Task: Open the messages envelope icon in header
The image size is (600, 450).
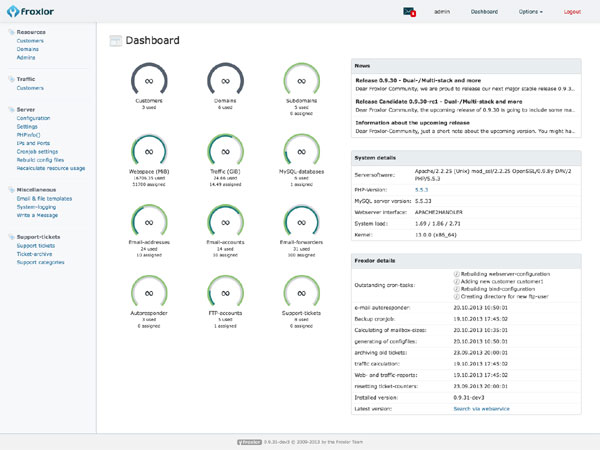Action: click(x=409, y=12)
